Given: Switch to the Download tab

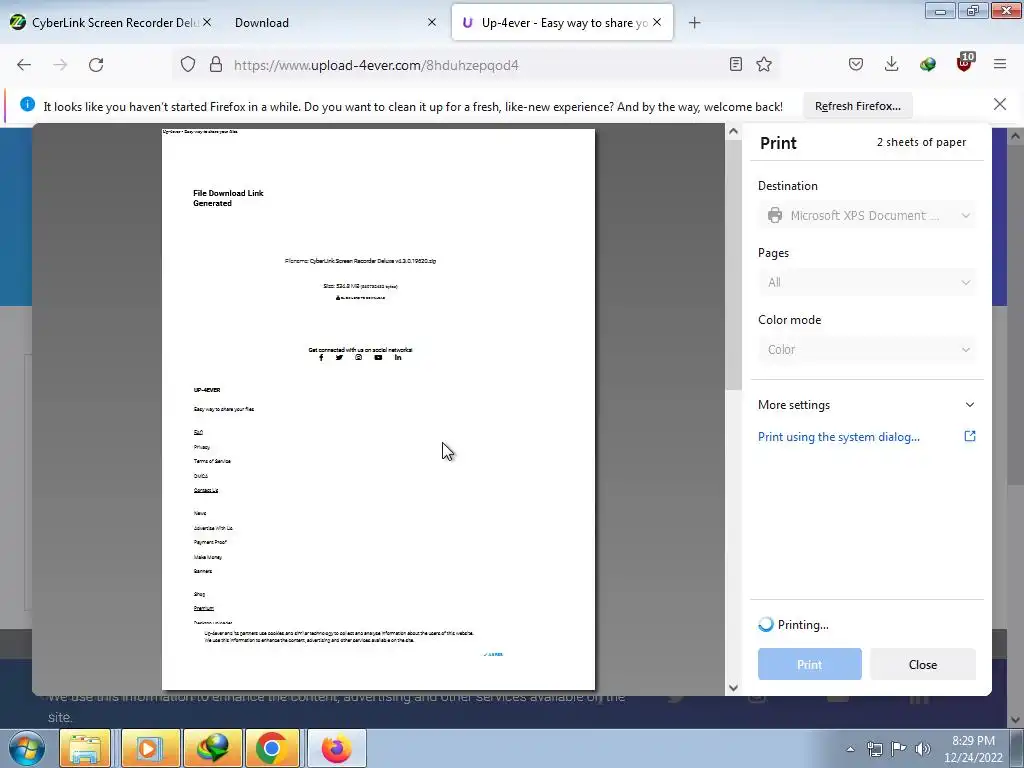Looking at the screenshot, I should coord(336,23).
